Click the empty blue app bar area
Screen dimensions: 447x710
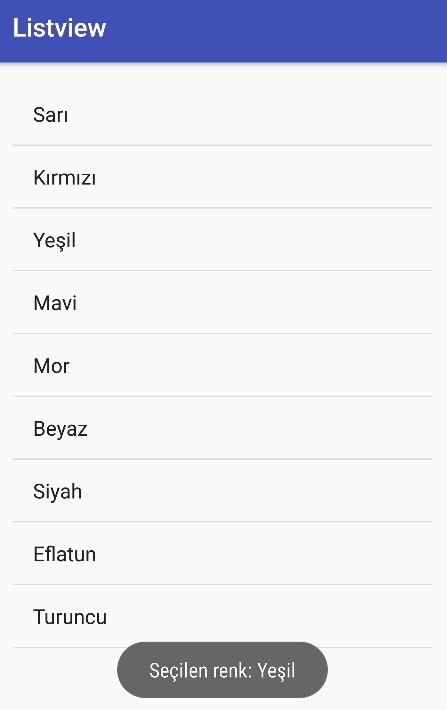click(276, 31)
